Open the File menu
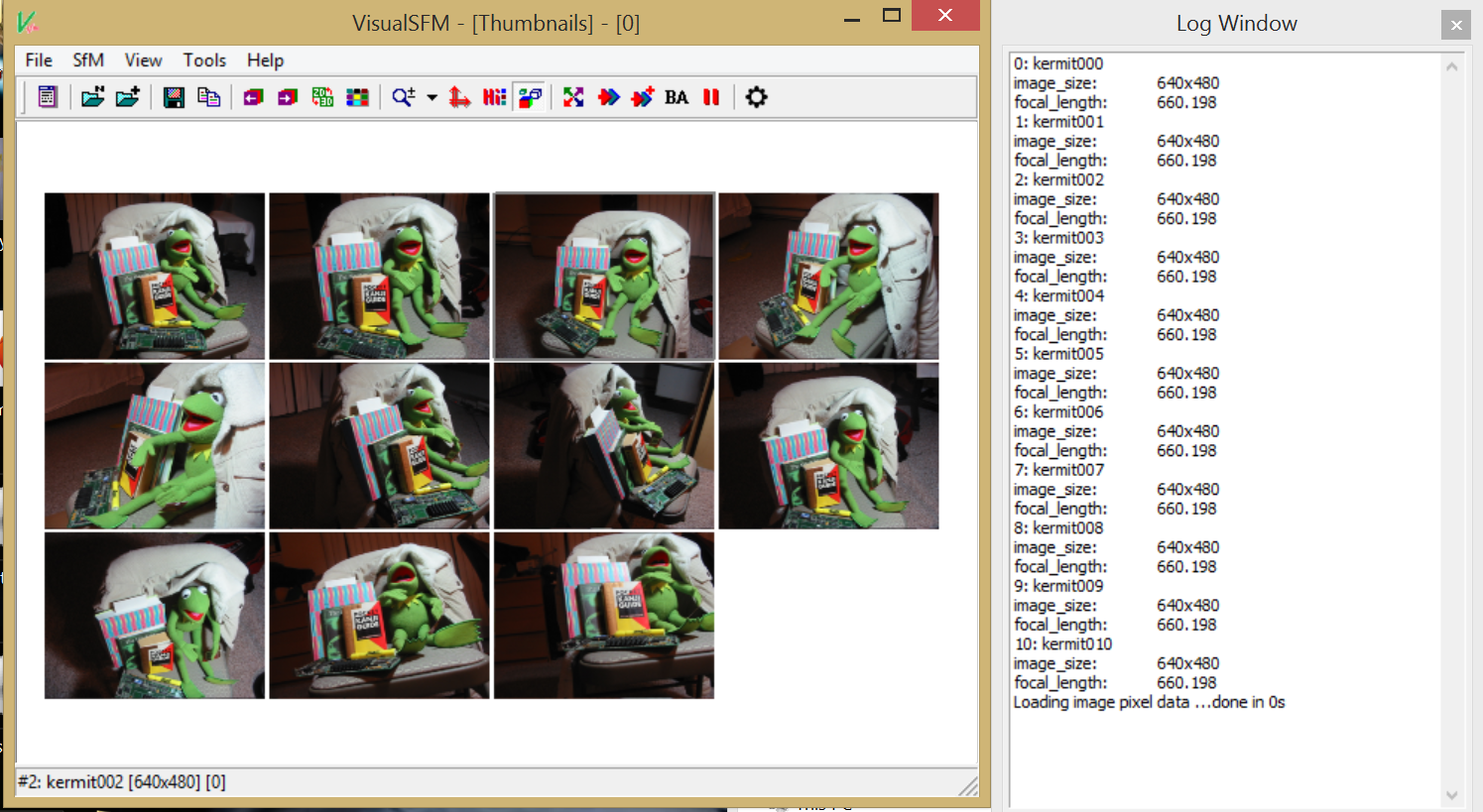Viewport: 1483px width, 812px height. [39, 60]
